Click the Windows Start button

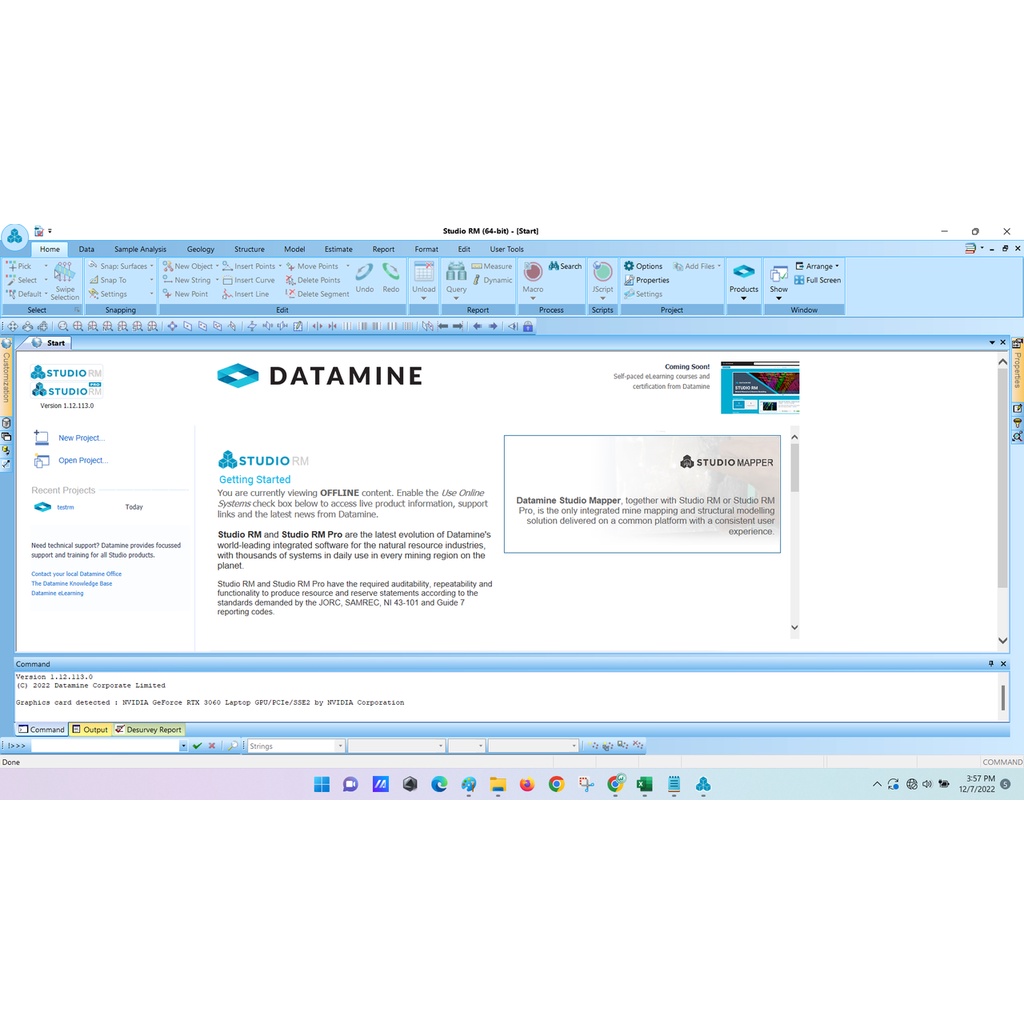pyautogui.click(x=321, y=784)
